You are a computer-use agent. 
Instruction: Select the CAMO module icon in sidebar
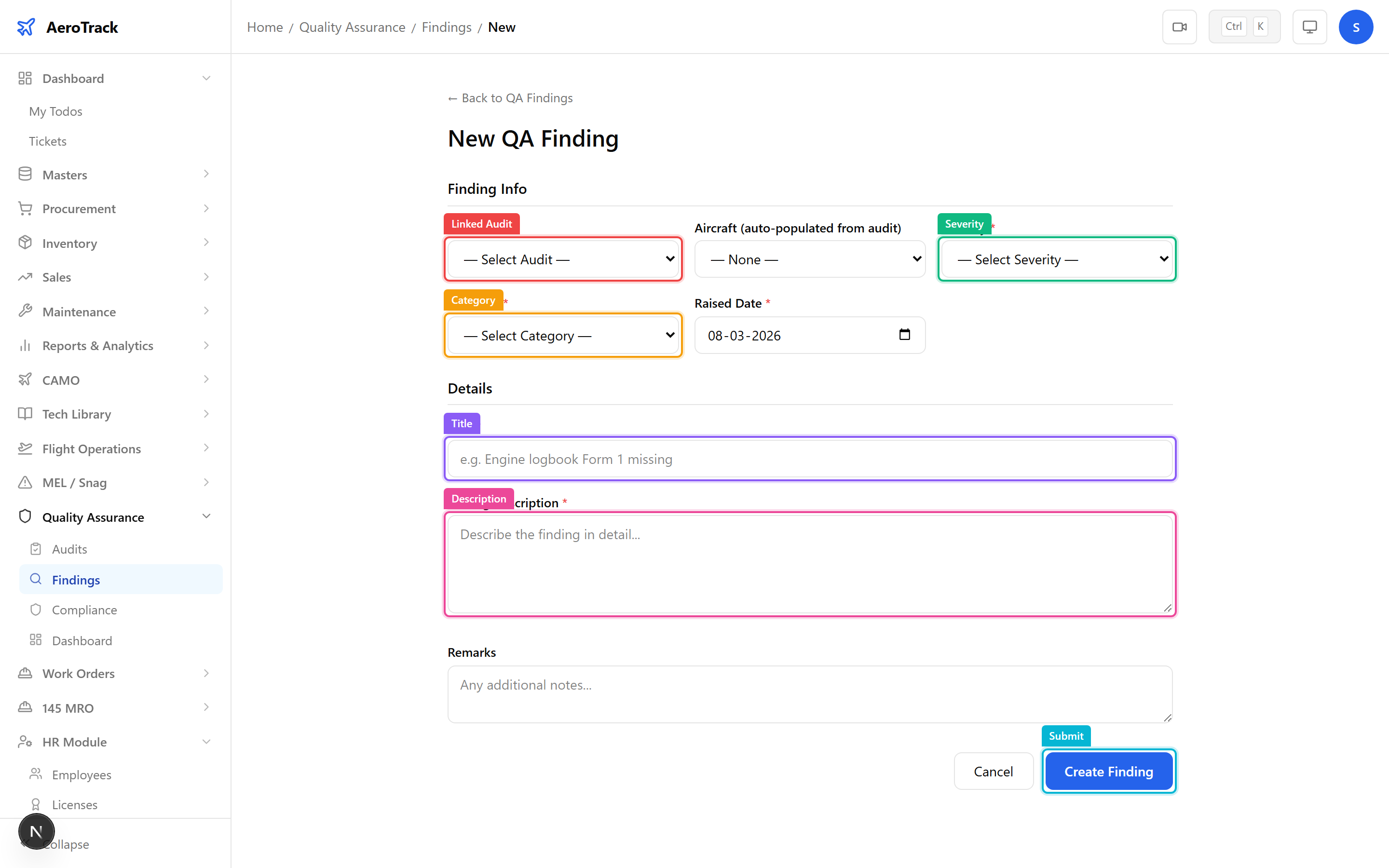tap(25, 380)
